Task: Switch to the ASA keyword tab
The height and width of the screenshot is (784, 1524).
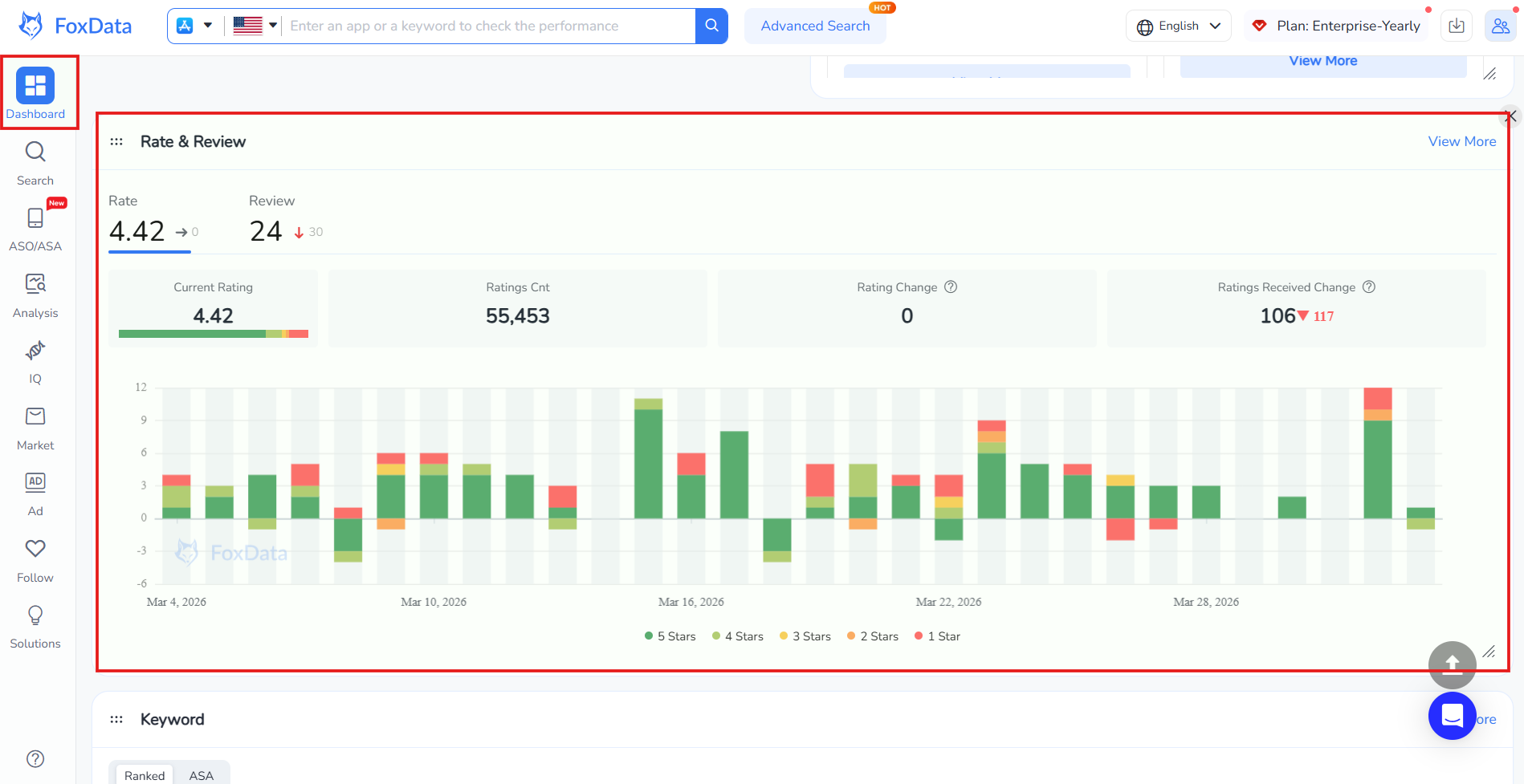Action: 201,775
